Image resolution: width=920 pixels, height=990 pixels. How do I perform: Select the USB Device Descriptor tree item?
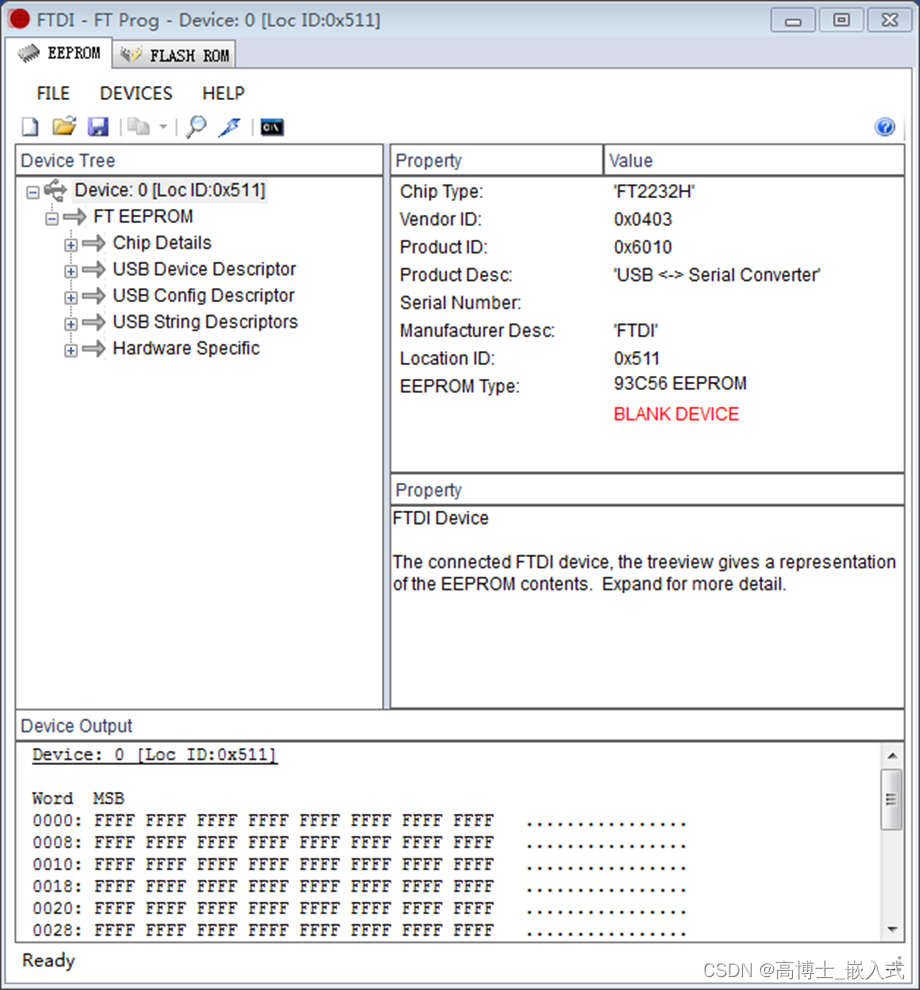[204, 270]
